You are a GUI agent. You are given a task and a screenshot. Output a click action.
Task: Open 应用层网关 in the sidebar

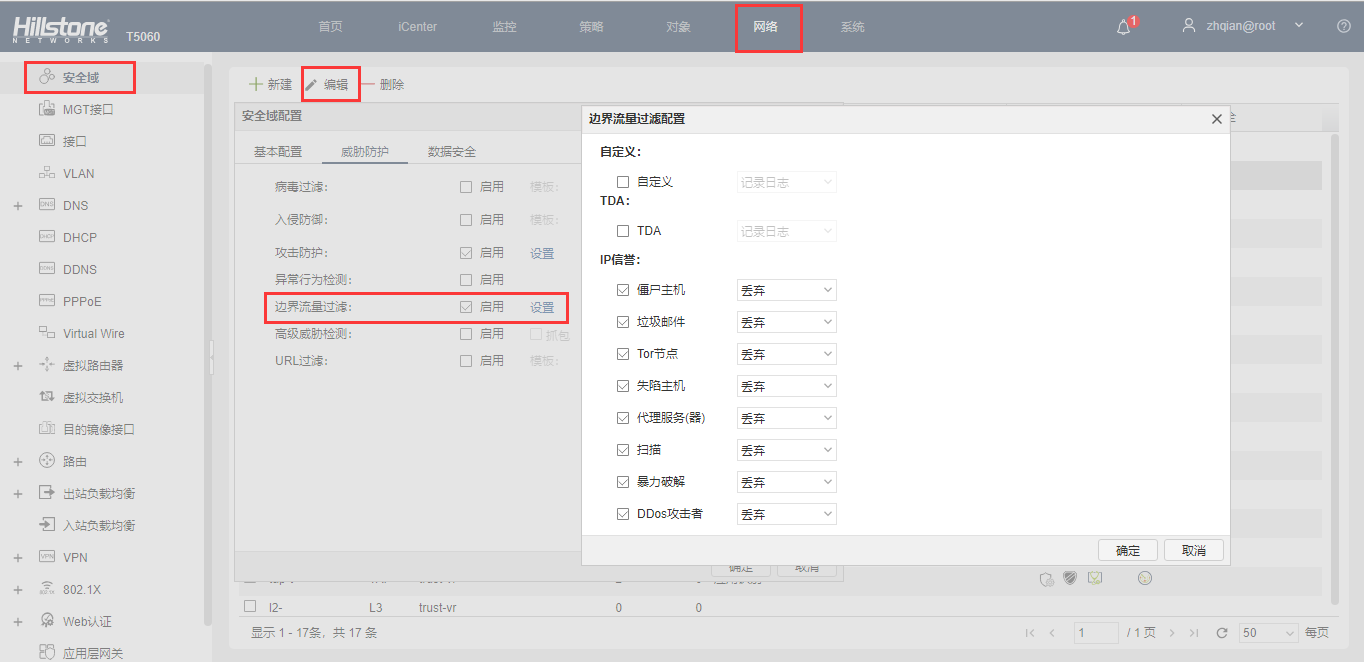coord(93,653)
